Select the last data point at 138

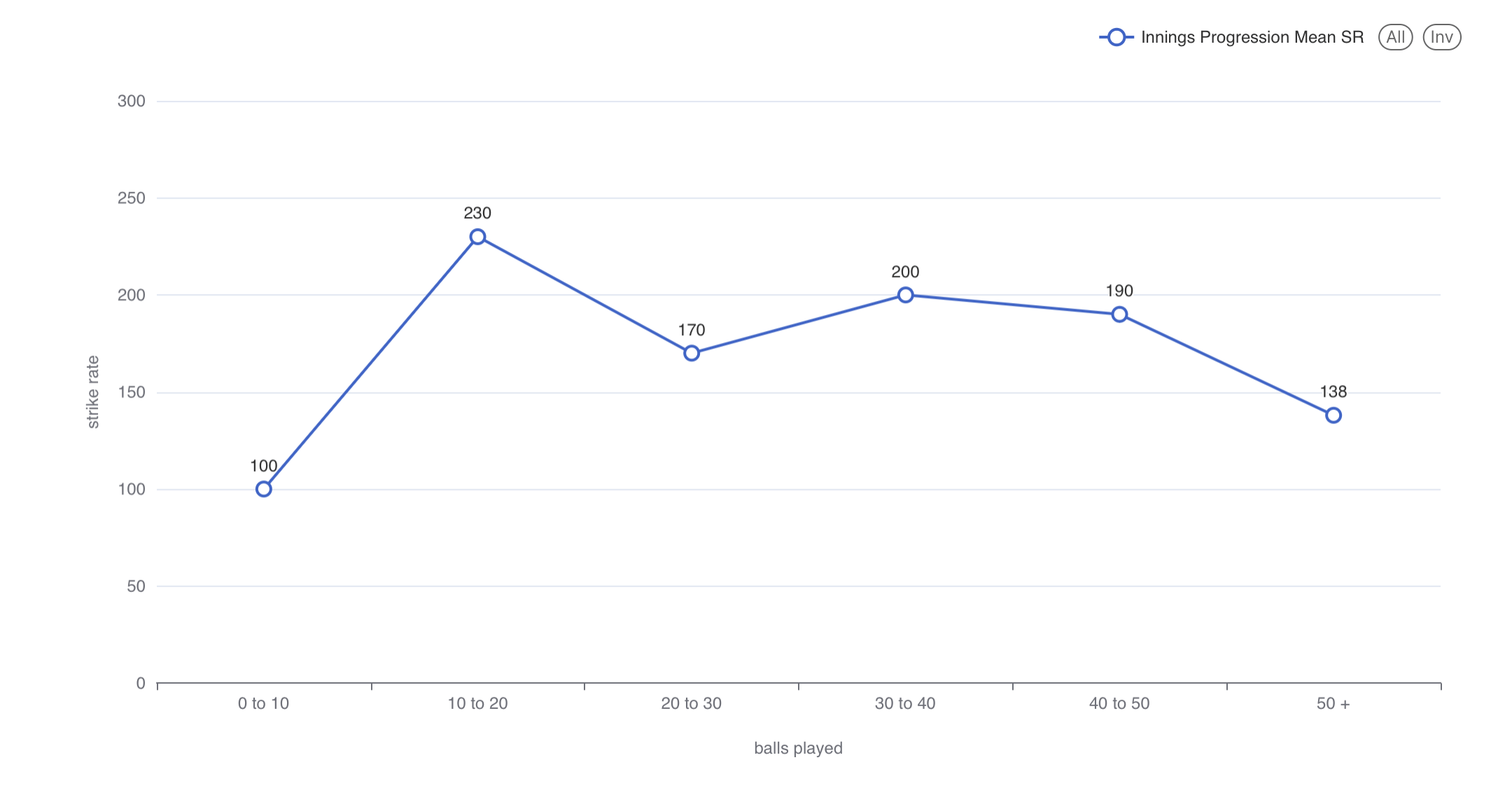point(1333,415)
